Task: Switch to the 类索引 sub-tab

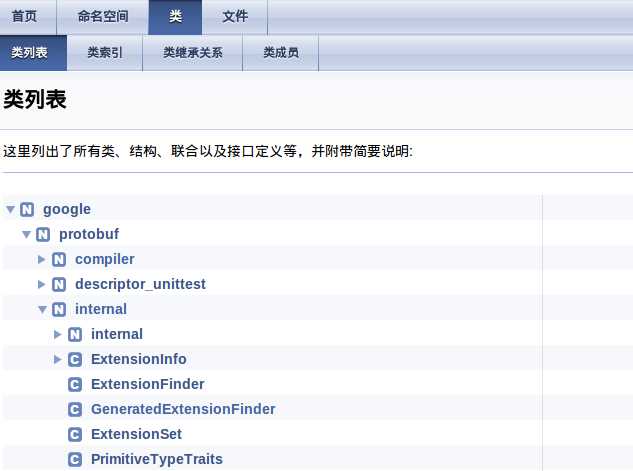Action: point(105,53)
